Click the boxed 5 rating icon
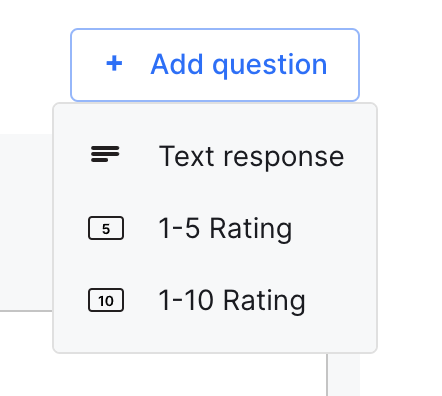 [106, 228]
